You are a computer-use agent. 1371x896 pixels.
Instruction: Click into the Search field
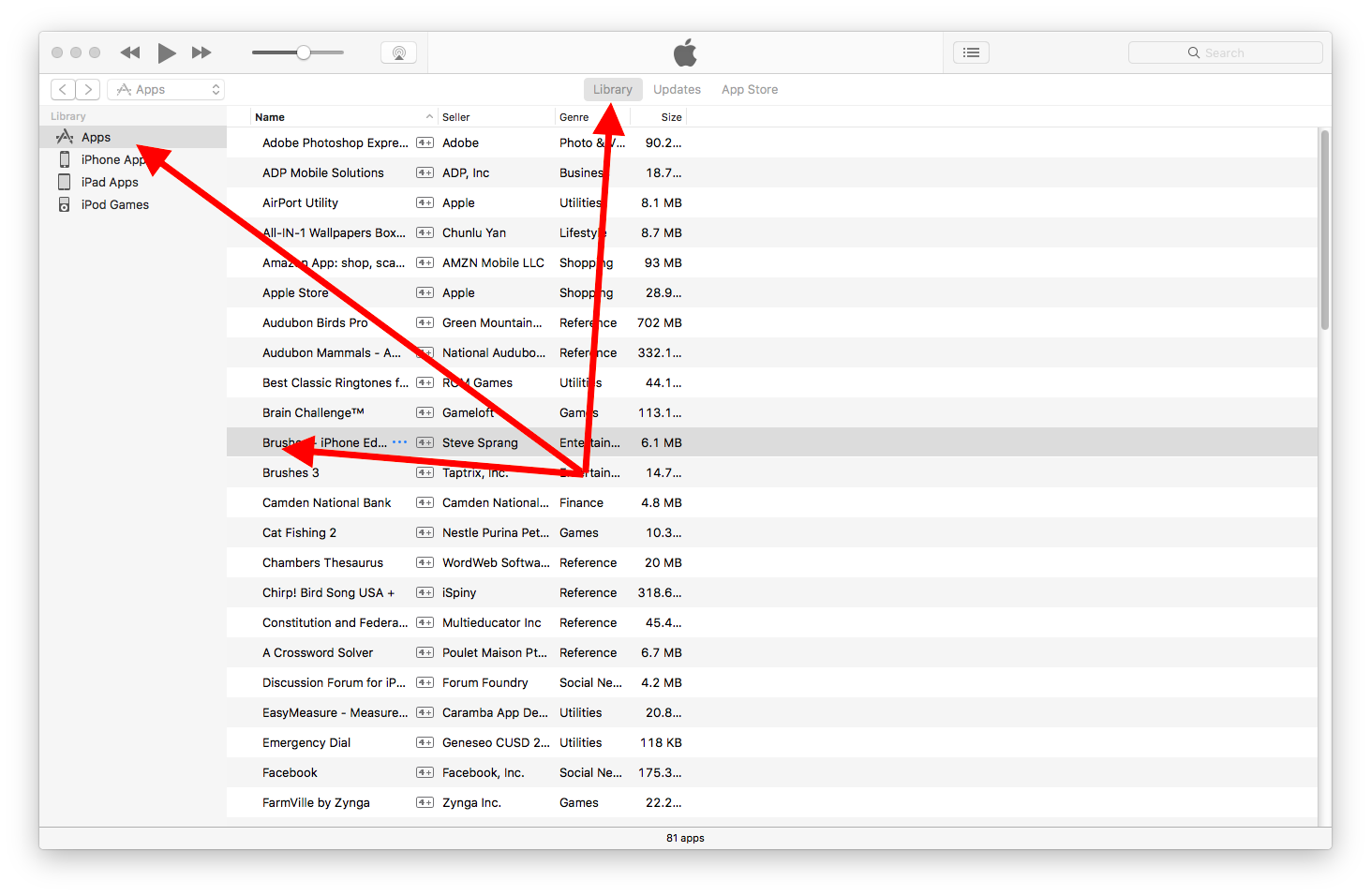1225,52
